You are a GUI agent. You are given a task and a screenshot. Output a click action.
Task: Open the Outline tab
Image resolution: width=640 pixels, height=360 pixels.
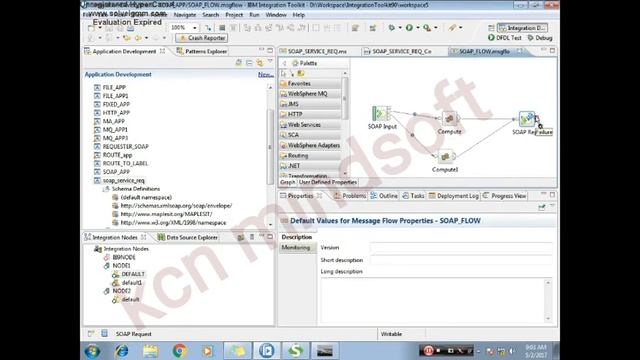click(x=384, y=196)
